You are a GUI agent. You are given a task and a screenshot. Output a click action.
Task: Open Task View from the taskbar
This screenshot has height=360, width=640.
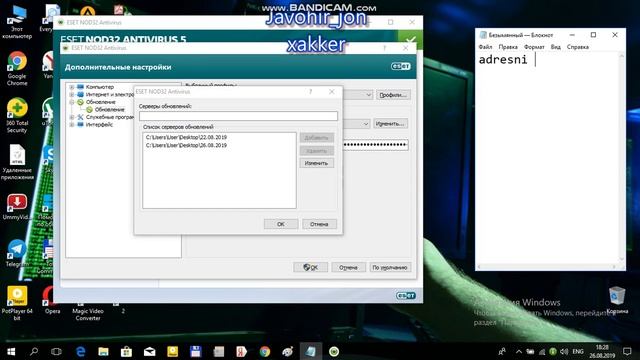coord(56,351)
